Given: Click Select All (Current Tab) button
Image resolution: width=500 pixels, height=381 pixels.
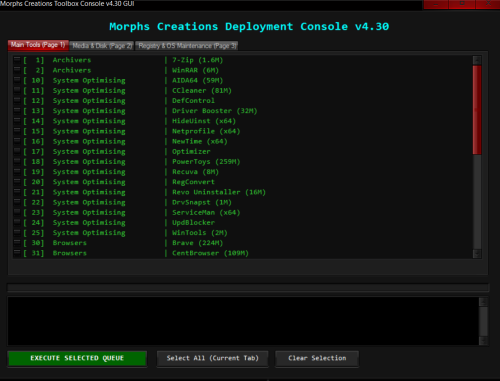Looking at the screenshot, I should [212, 358].
